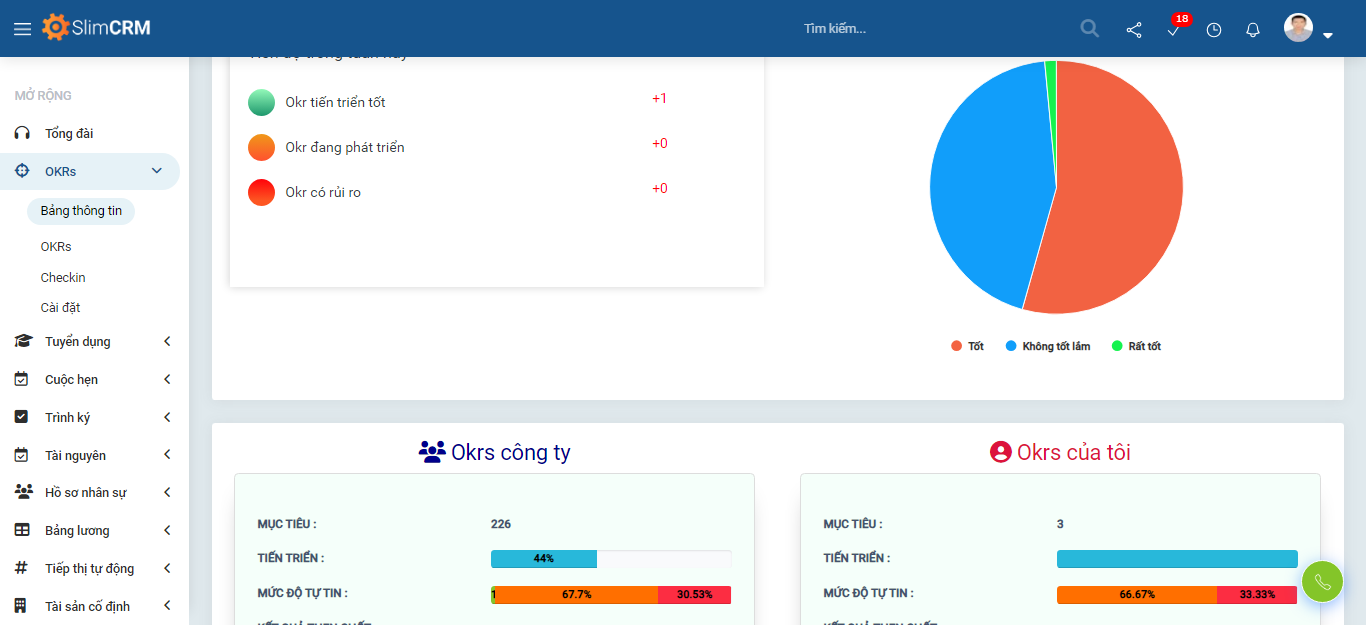Viewport: 1366px width, 625px height.
Task: Toggle the Tốt legend in pie chart
Action: pos(968,346)
